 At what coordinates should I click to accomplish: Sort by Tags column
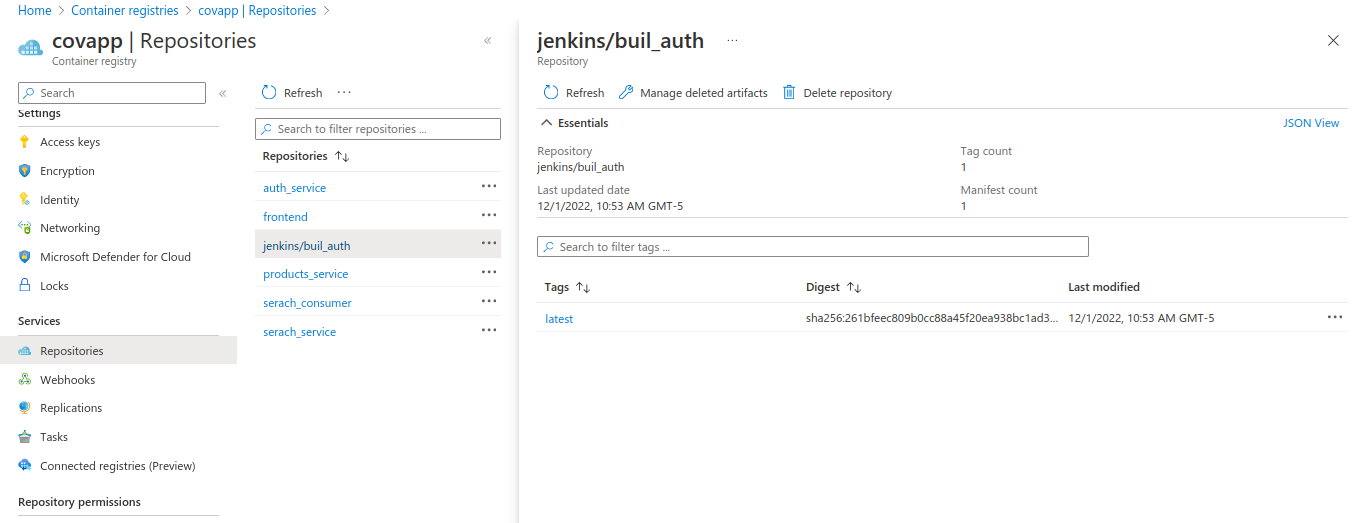pyautogui.click(x=568, y=287)
